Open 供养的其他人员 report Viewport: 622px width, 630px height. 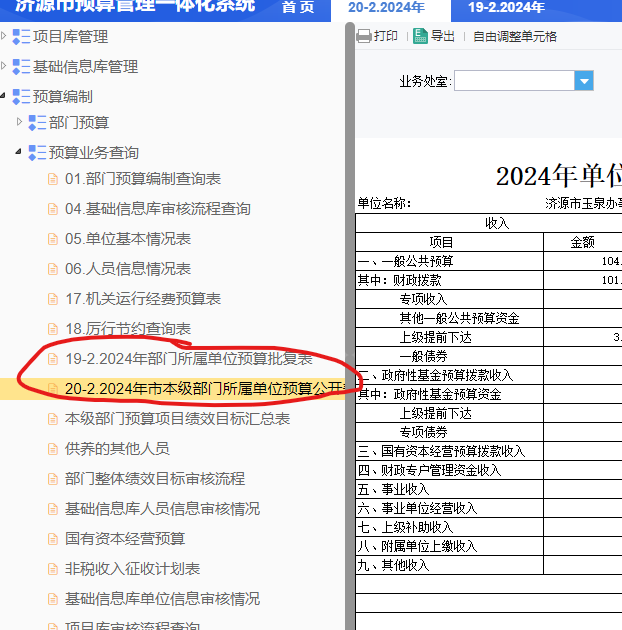click(117, 449)
